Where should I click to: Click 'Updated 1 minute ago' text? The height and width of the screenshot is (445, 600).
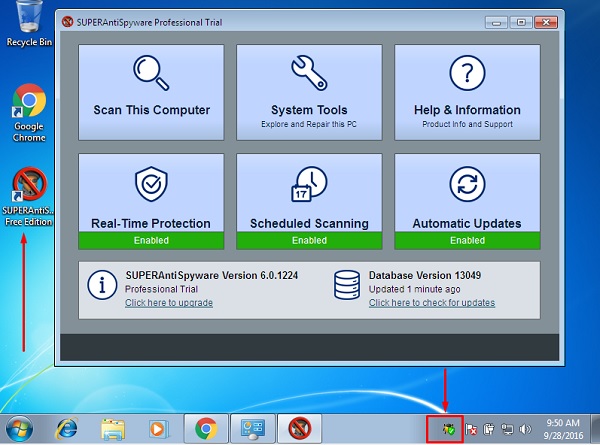414,289
